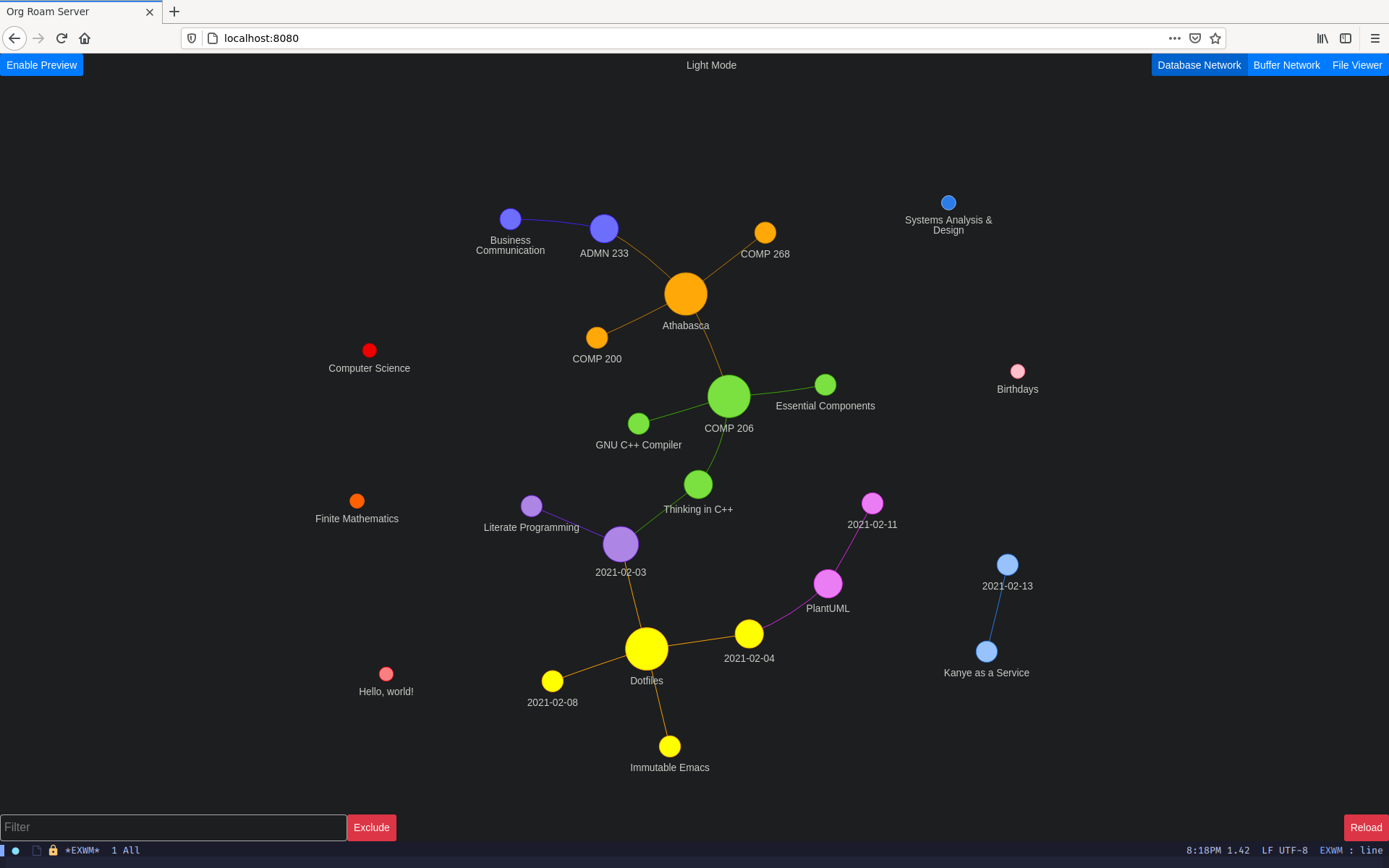Image resolution: width=1389 pixels, height=868 pixels.
Task: Toggle Light Mode display
Action: (x=710, y=65)
